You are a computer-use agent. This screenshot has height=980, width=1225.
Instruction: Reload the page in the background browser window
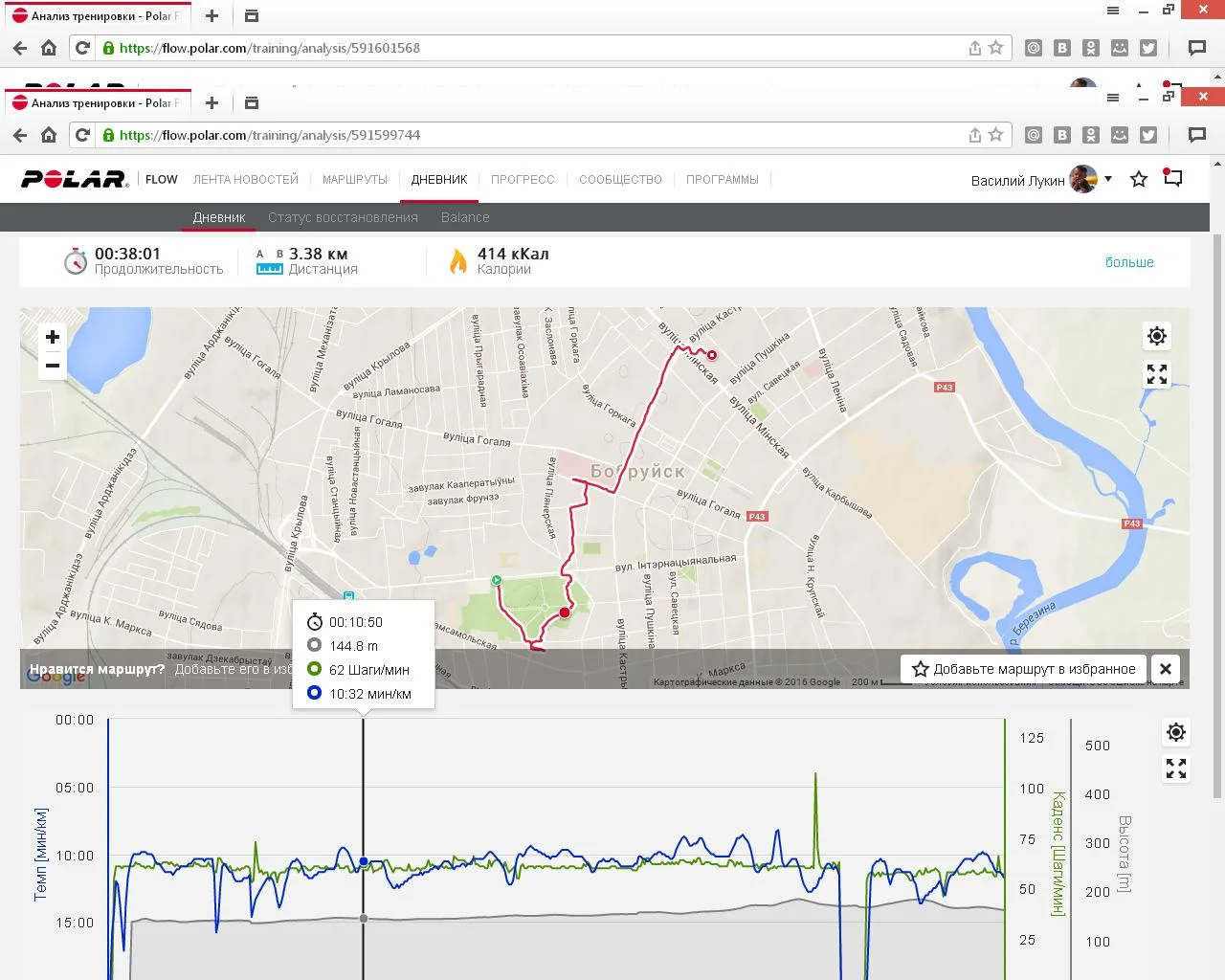click(83, 48)
